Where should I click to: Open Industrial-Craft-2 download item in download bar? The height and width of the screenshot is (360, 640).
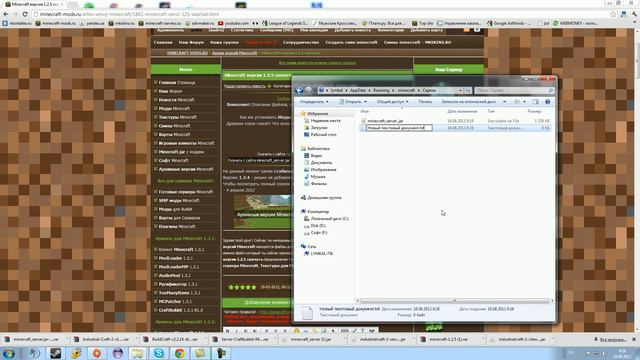105,339
